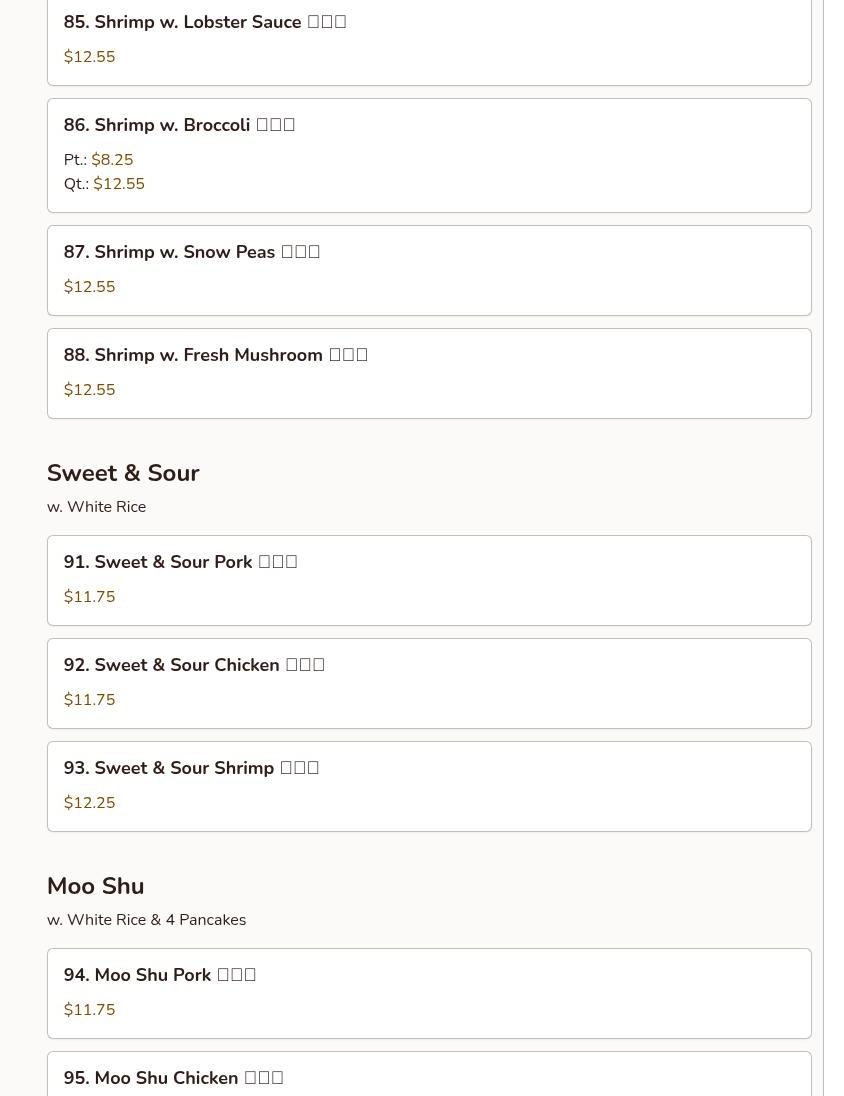The width and height of the screenshot is (844, 1096).
Task: Click the "w. White Rice & 4 Pancakes" subtitle
Action: click(x=146, y=920)
